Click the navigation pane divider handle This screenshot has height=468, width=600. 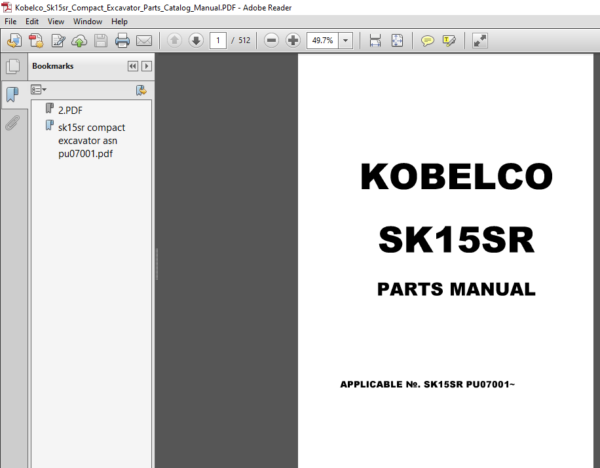point(157,264)
